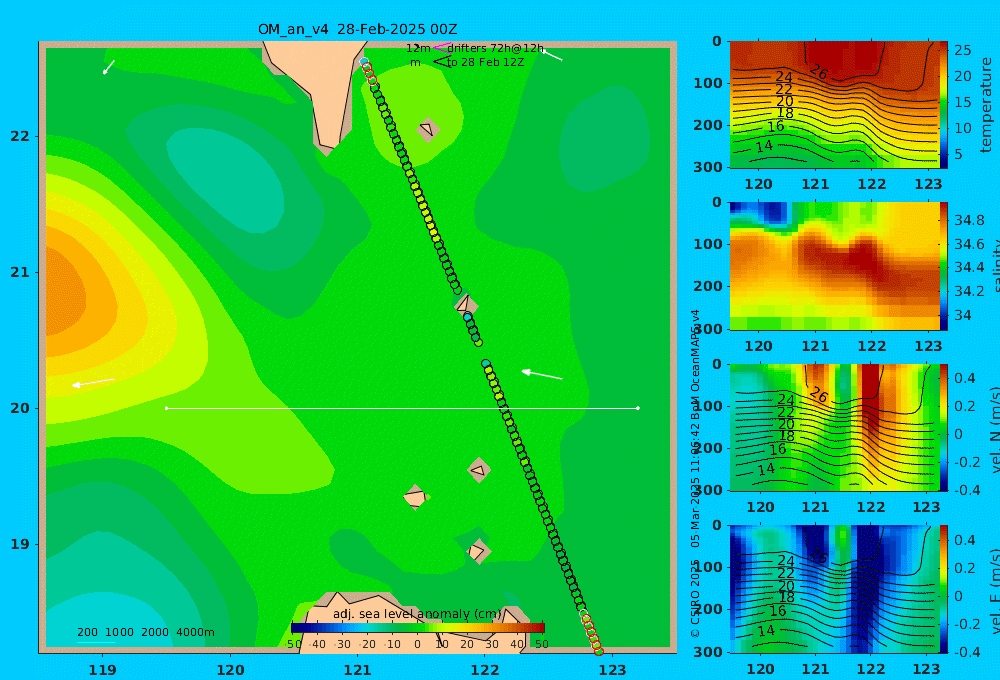Click the '14' contour label in temperature panel

pyautogui.click(x=764, y=147)
